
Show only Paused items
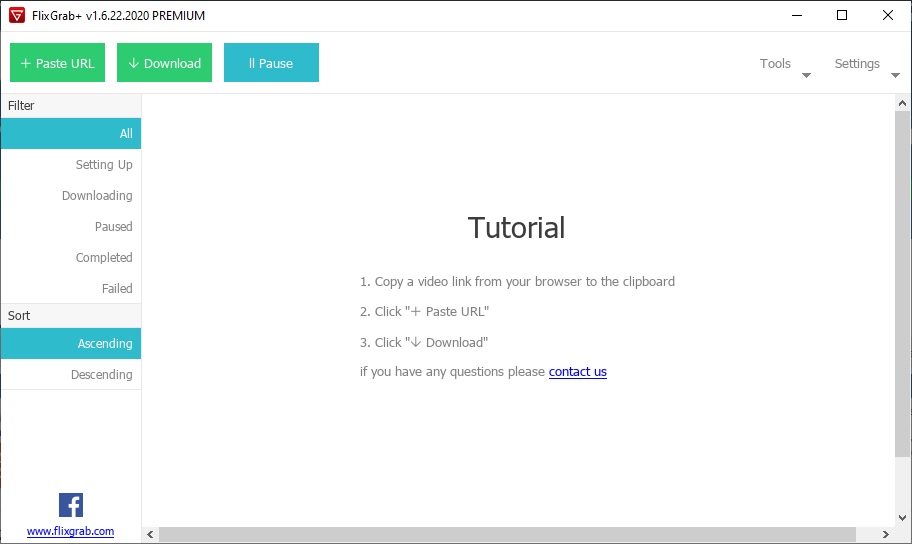71,226
